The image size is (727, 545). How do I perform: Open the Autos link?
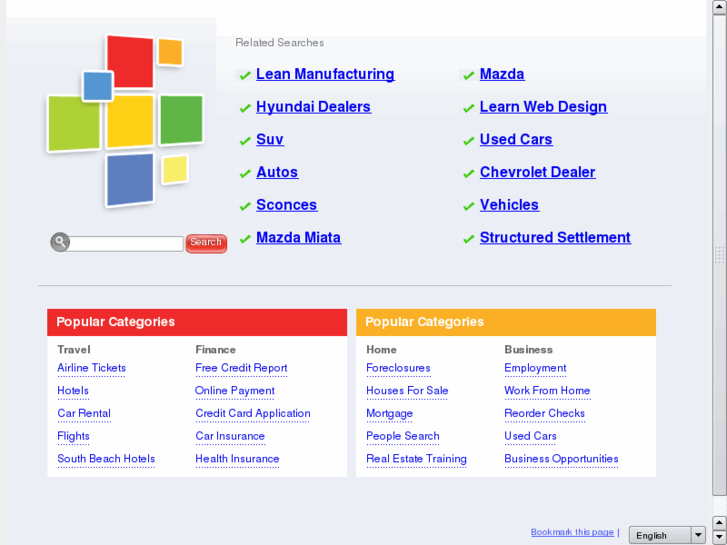pos(277,173)
